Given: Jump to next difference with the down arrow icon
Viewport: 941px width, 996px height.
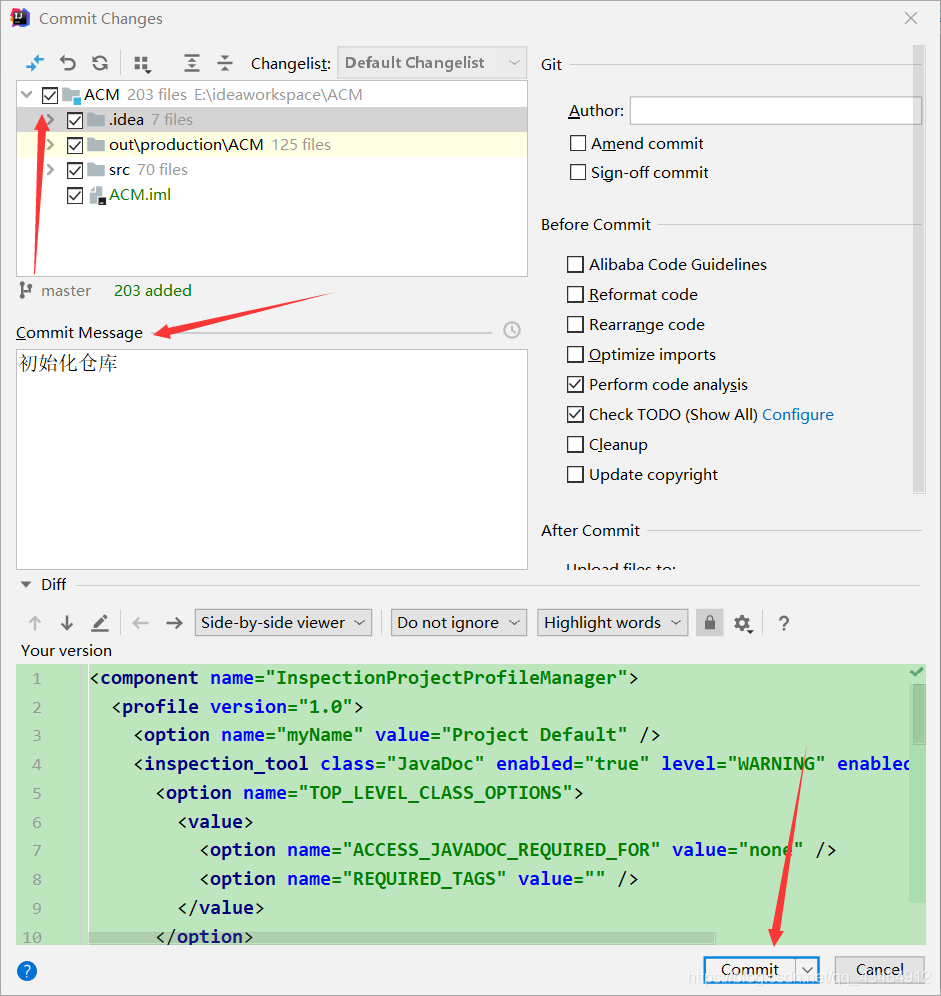Looking at the screenshot, I should (66, 622).
